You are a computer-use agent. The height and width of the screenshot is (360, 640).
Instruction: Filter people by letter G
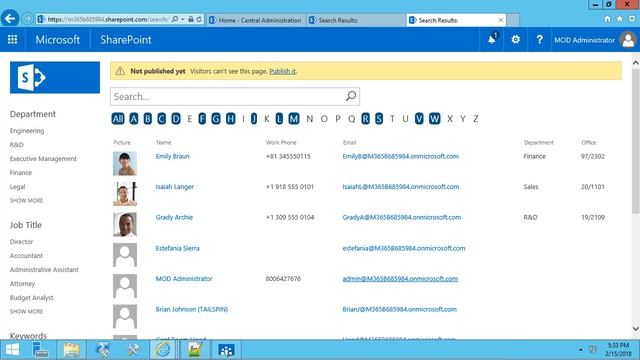[216, 118]
